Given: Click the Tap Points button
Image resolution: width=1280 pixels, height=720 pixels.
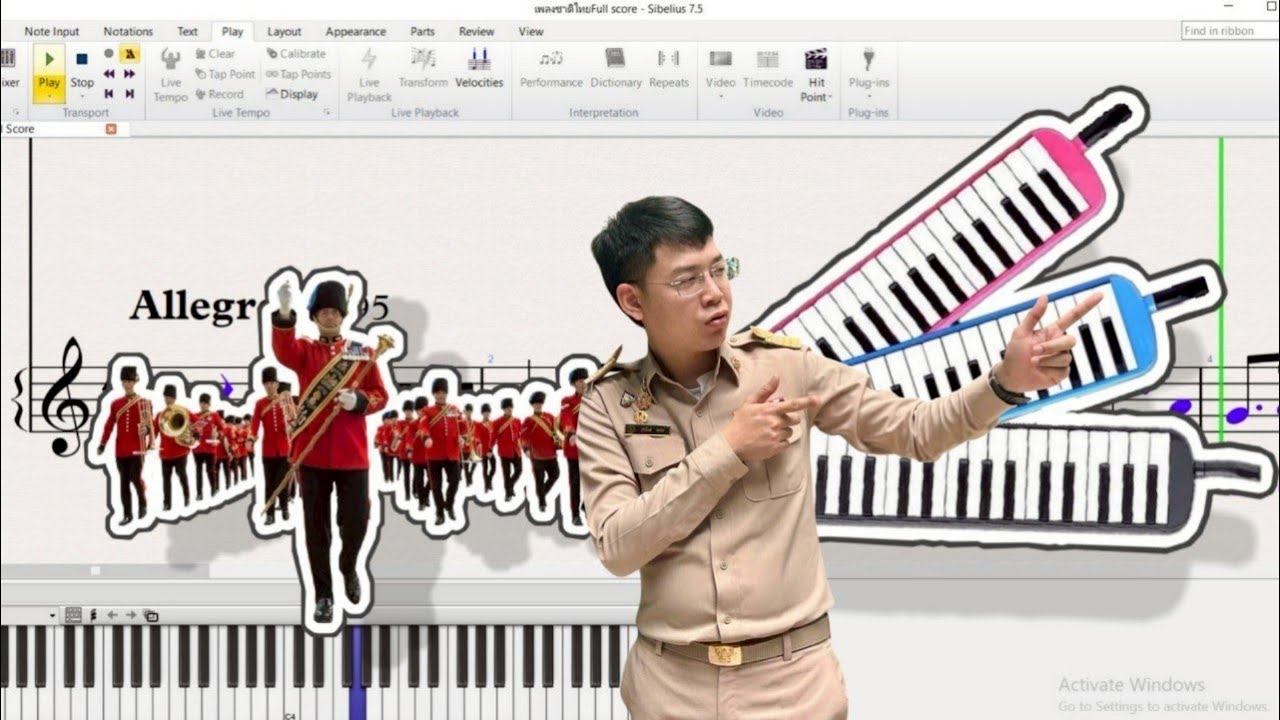Looking at the screenshot, I should tap(298, 74).
